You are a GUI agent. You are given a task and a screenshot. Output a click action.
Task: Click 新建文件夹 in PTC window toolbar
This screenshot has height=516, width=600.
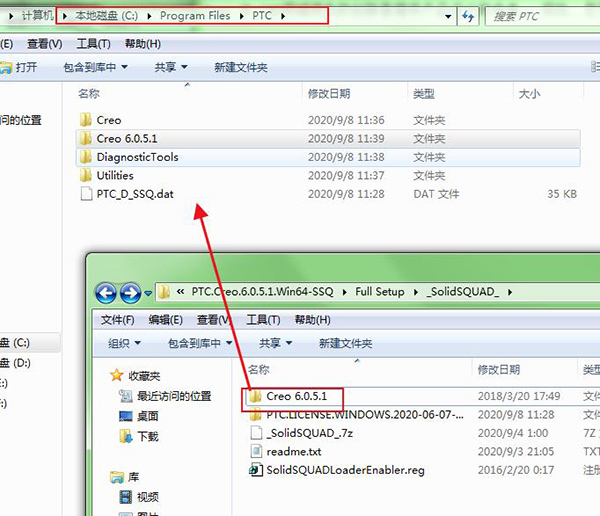point(241,68)
